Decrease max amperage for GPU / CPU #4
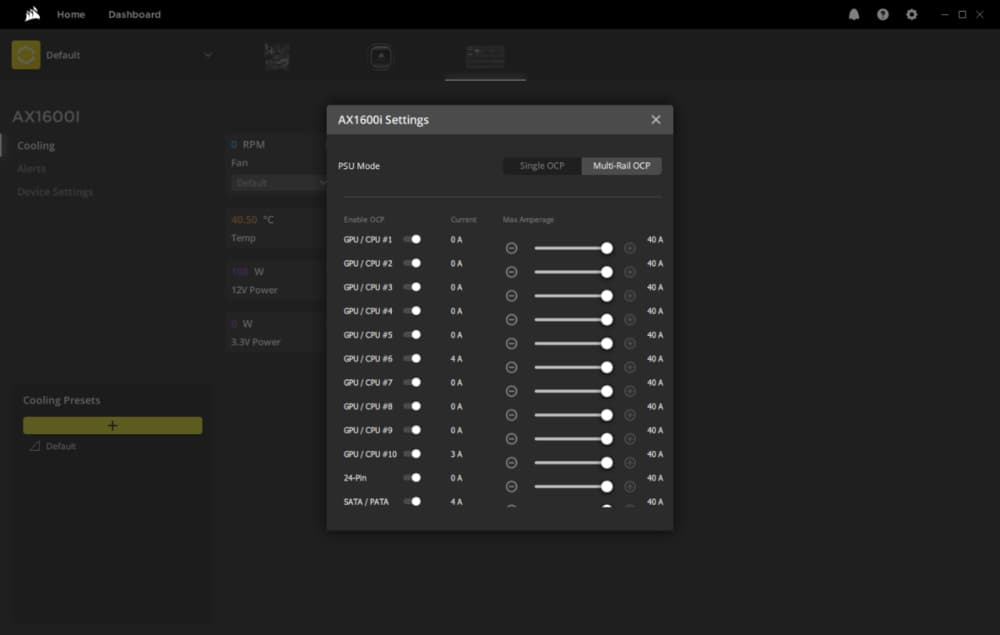Viewport: 1000px width, 635px height. [511, 319]
